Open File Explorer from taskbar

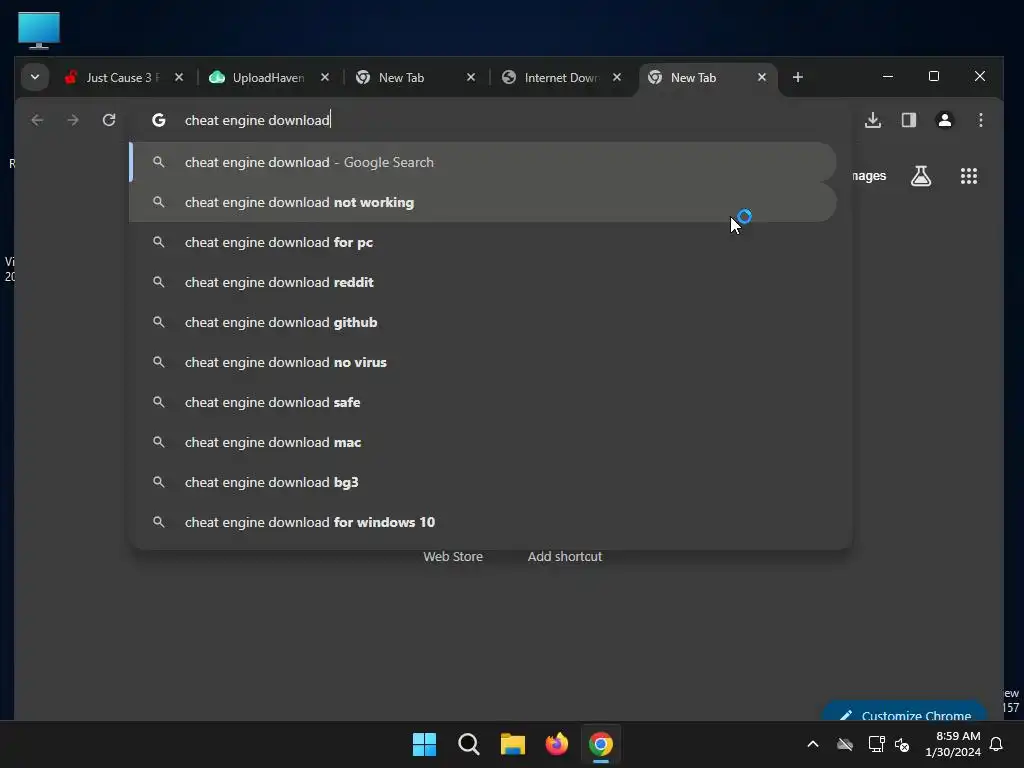513,744
